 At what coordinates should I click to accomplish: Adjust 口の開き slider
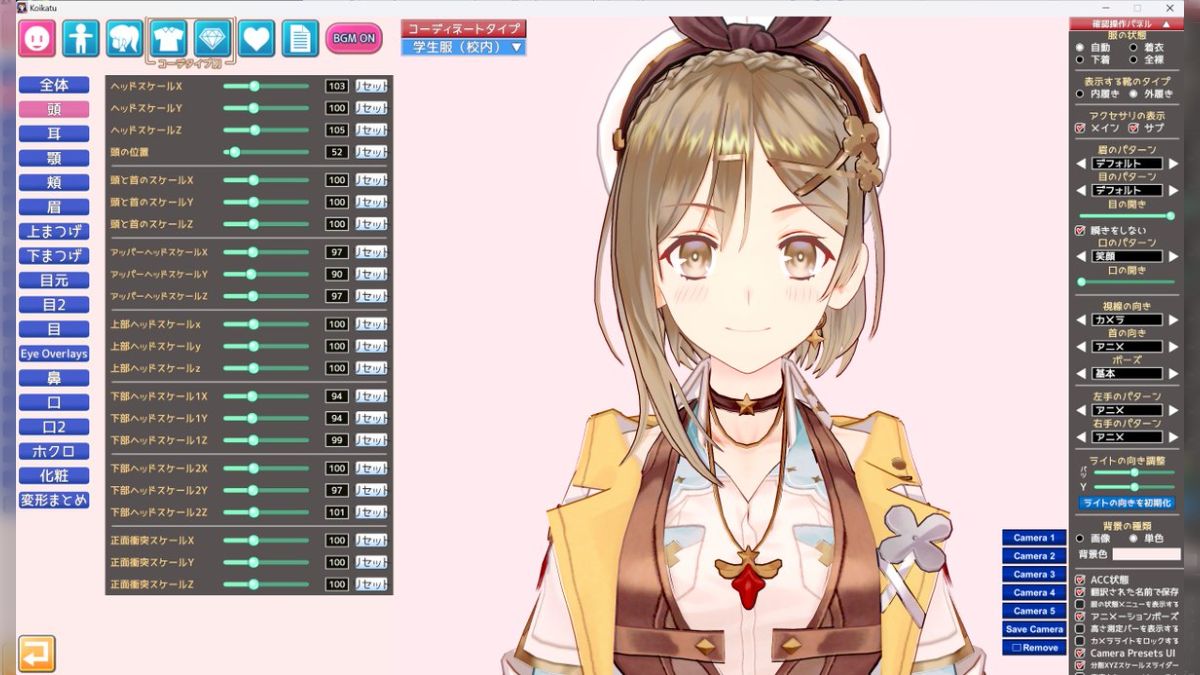pos(1126,282)
